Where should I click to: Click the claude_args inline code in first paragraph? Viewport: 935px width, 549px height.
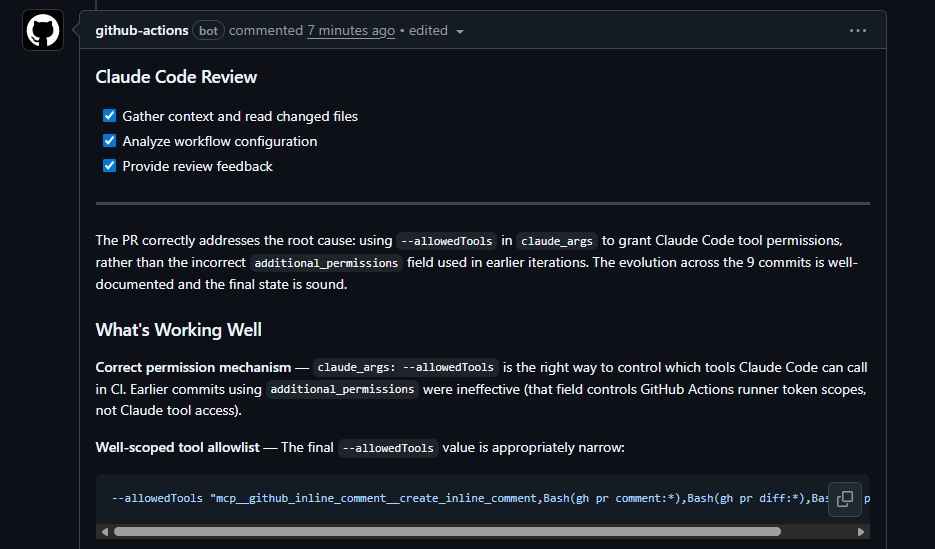coord(557,241)
